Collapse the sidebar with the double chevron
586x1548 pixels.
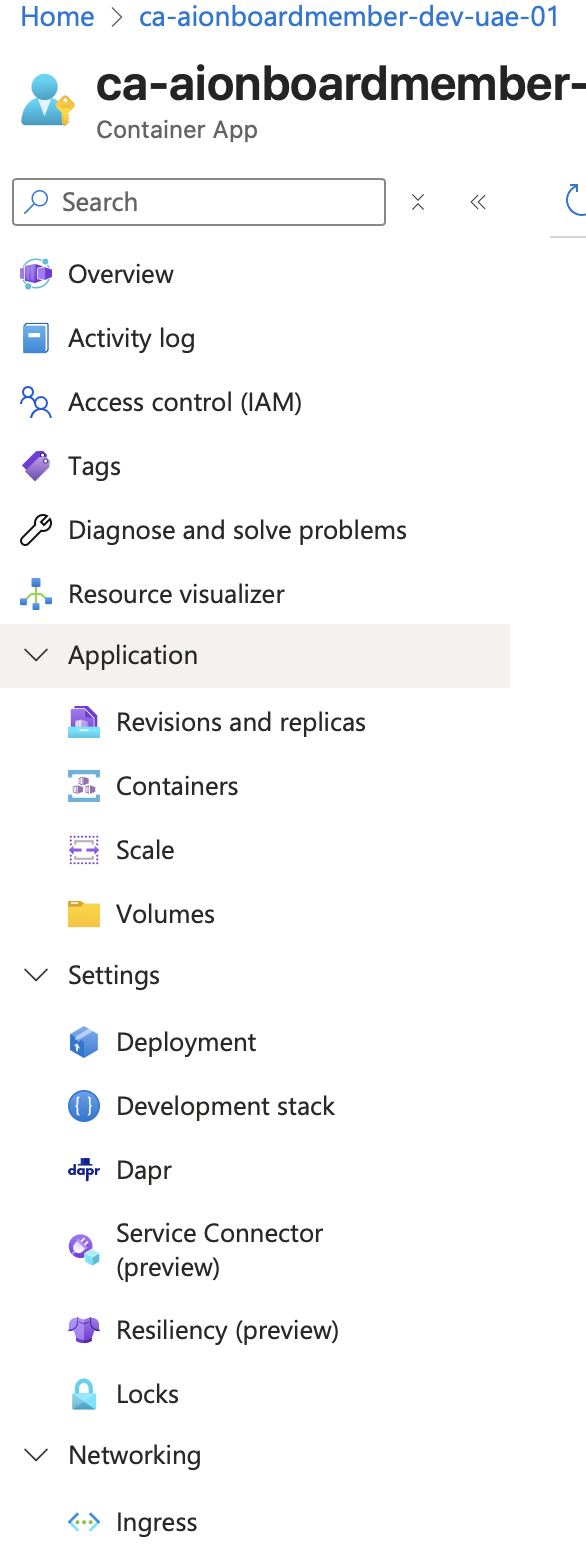point(478,202)
